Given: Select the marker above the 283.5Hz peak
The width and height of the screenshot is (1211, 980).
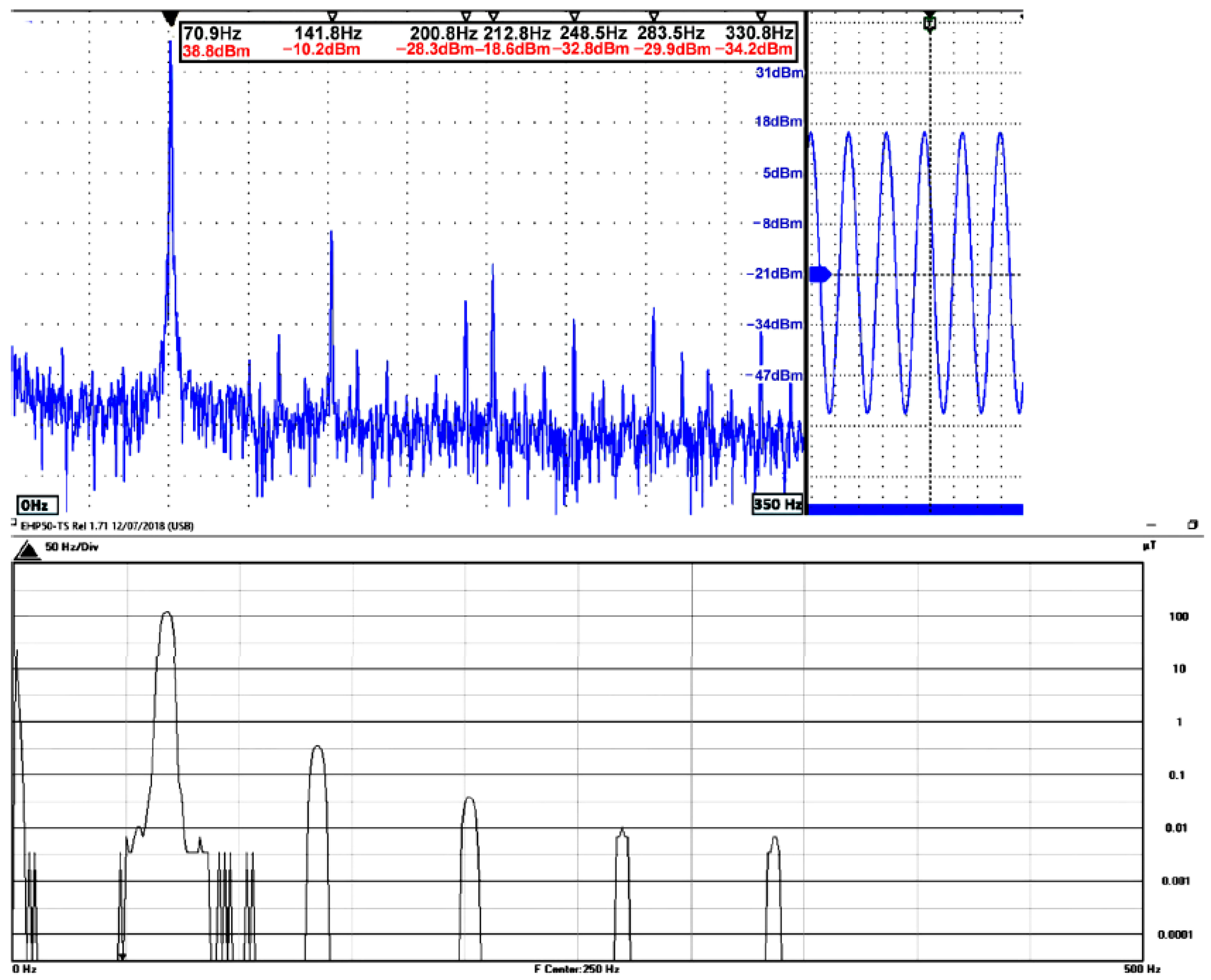Looking at the screenshot, I should point(654,16).
